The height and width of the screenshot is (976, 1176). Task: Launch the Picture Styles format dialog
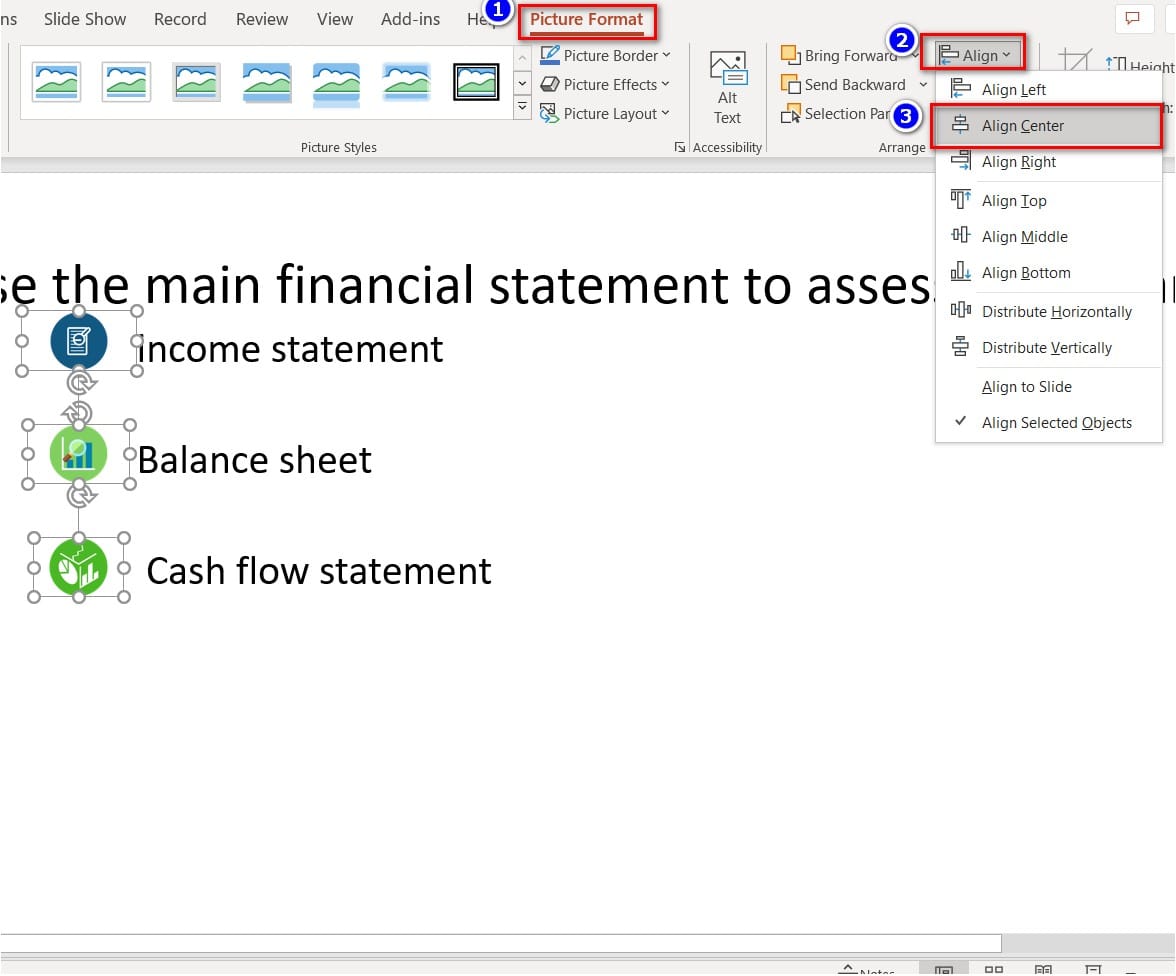[680, 147]
